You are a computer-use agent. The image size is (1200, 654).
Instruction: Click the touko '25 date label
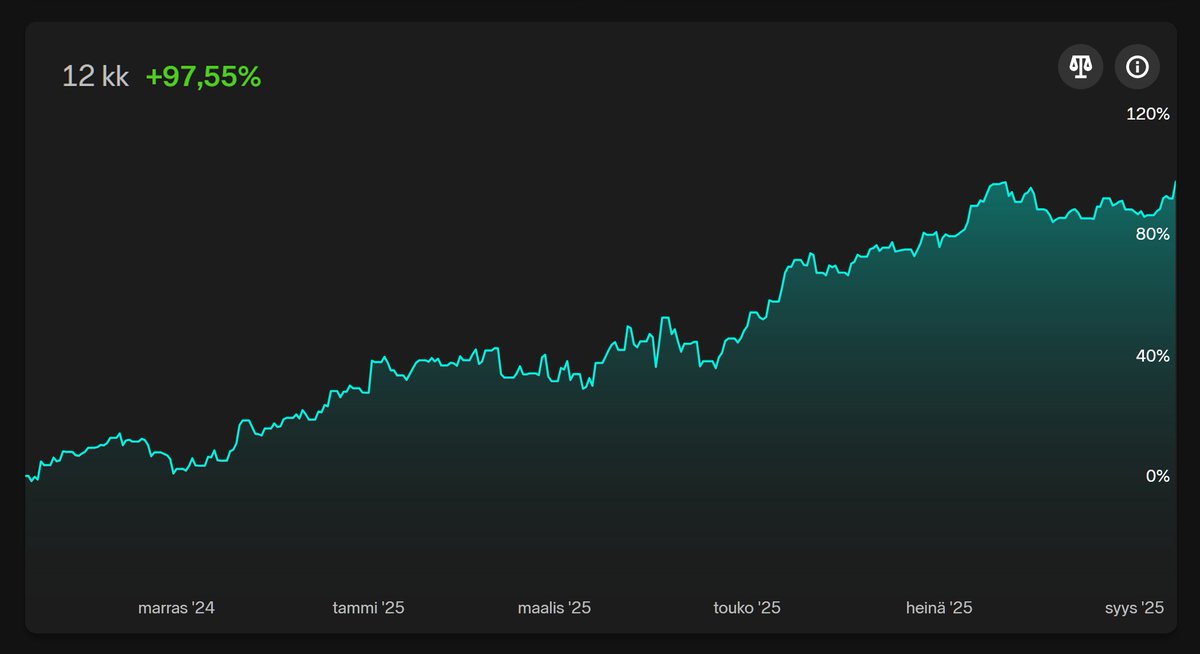pos(747,608)
